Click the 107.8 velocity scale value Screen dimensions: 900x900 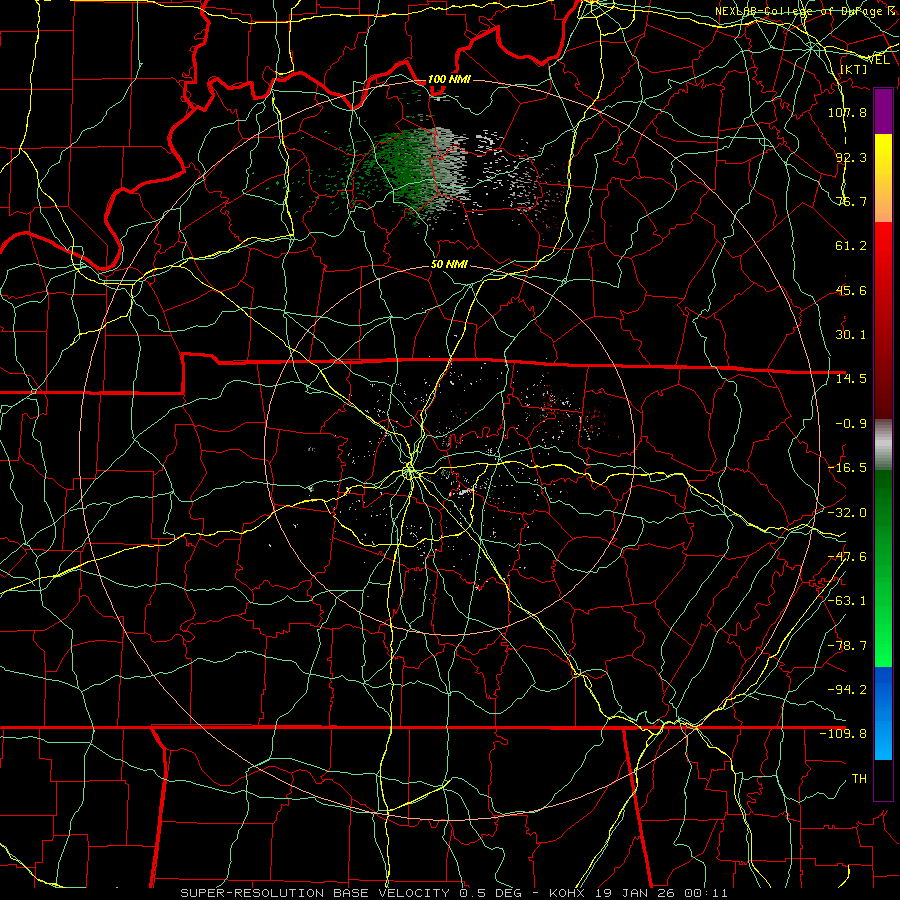(847, 112)
